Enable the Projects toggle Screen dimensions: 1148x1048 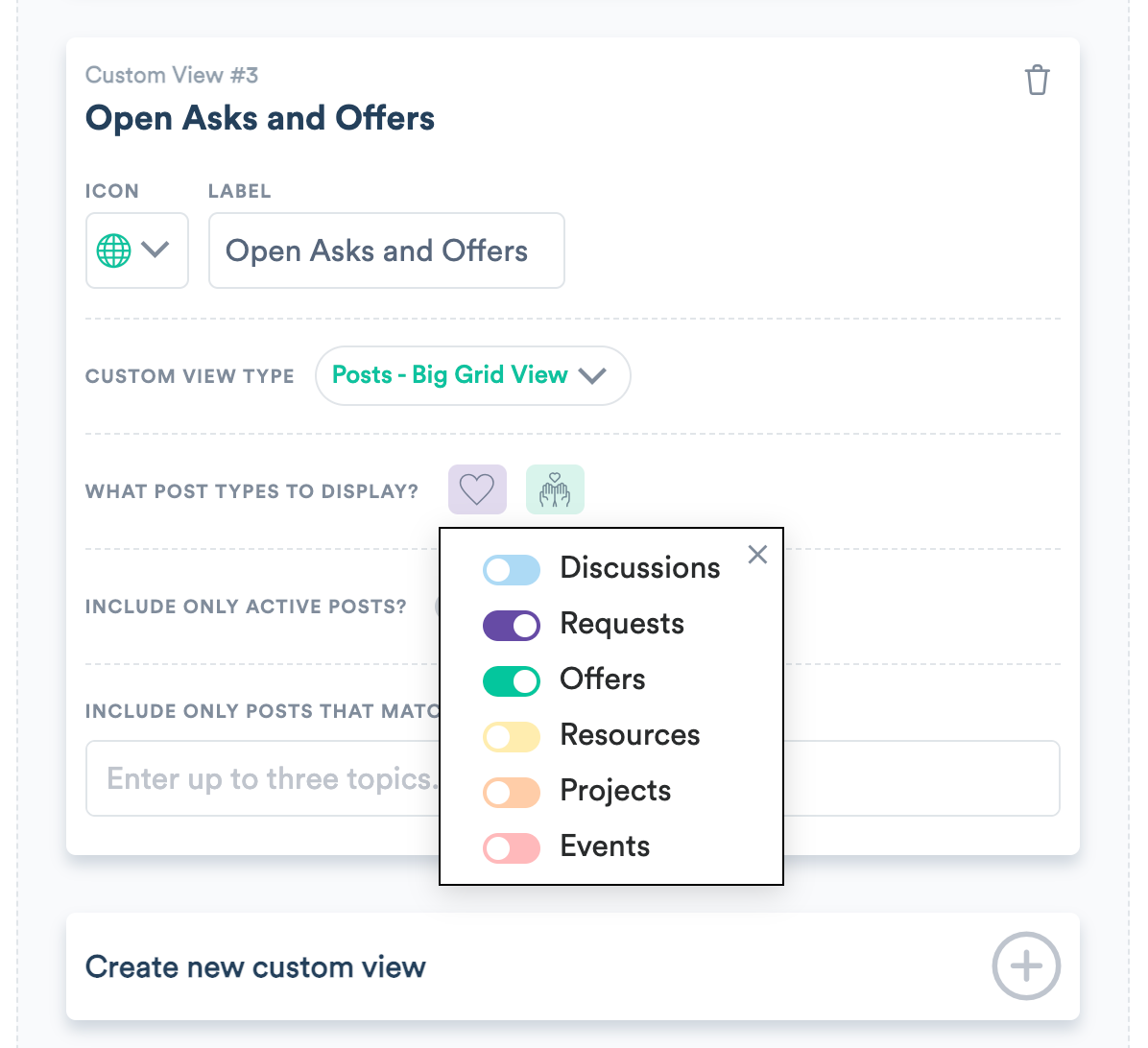(511, 792)
